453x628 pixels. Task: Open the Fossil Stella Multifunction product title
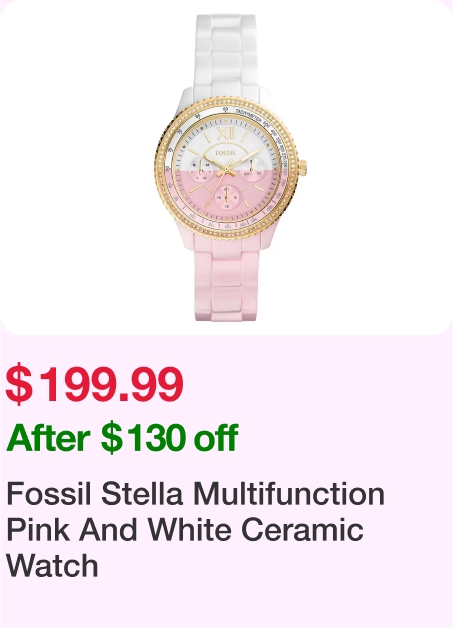tap(195, 529)
